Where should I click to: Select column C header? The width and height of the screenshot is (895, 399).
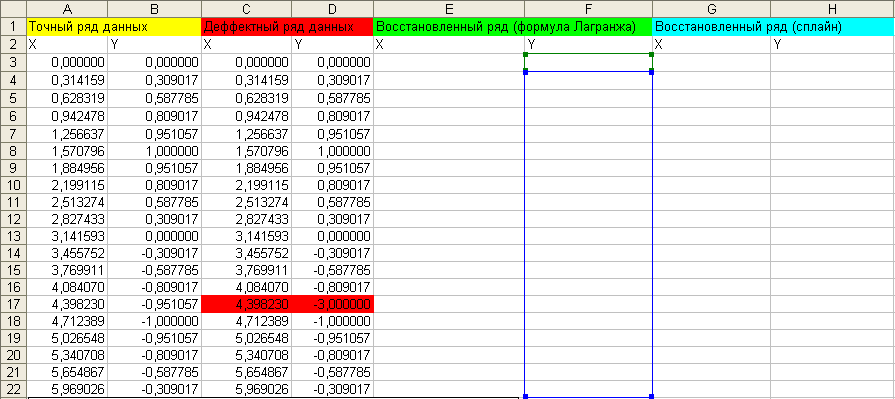coord(247,9)
